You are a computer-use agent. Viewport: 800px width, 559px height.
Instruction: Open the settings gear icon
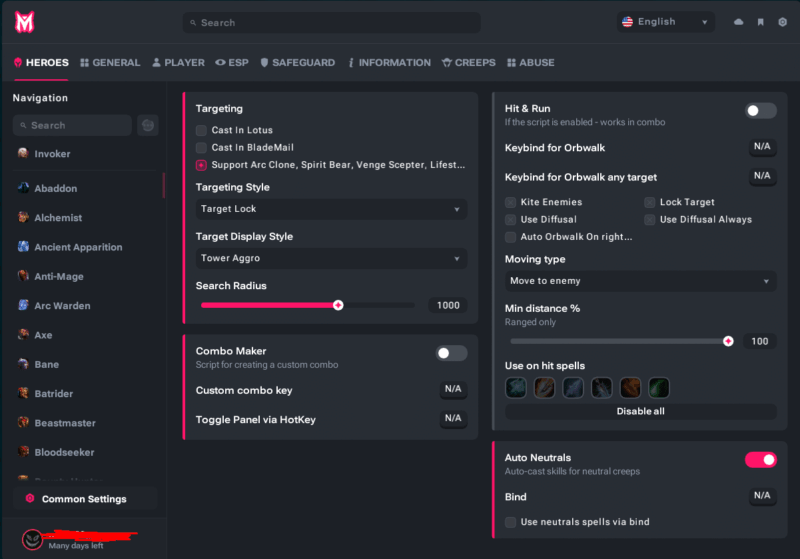tap(782, 22)
